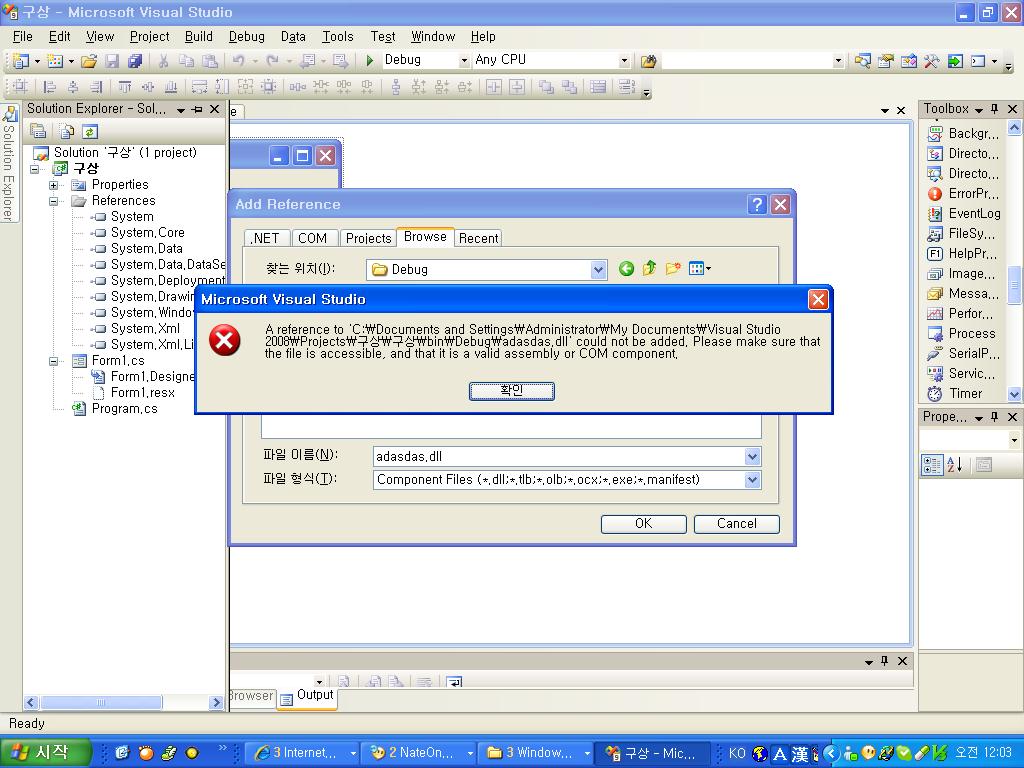Click the Align Lefts layout icon
Image resolution: width=1024 pixels, height=768 pixels.
[x=50, y=86]
